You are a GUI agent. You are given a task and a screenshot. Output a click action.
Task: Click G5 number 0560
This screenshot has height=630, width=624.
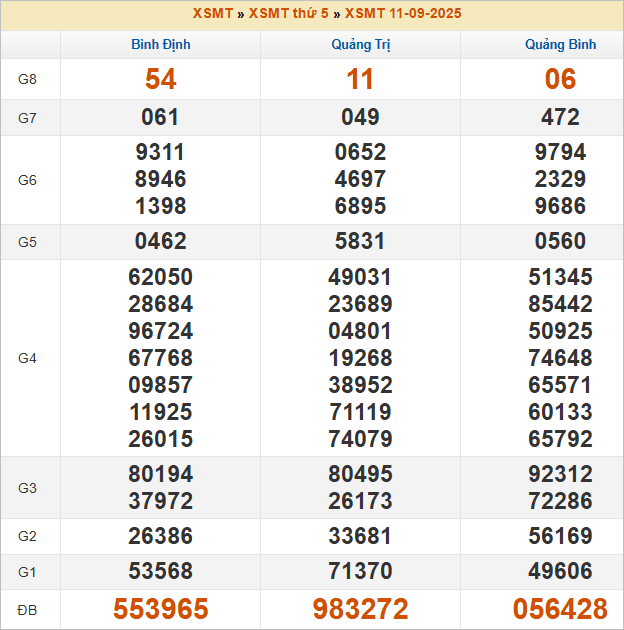[561, 241]
